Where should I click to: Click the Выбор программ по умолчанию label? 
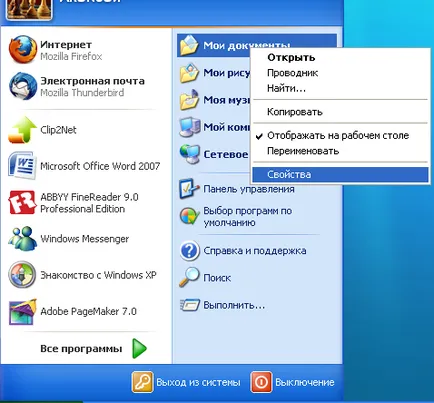pos(248,217)
